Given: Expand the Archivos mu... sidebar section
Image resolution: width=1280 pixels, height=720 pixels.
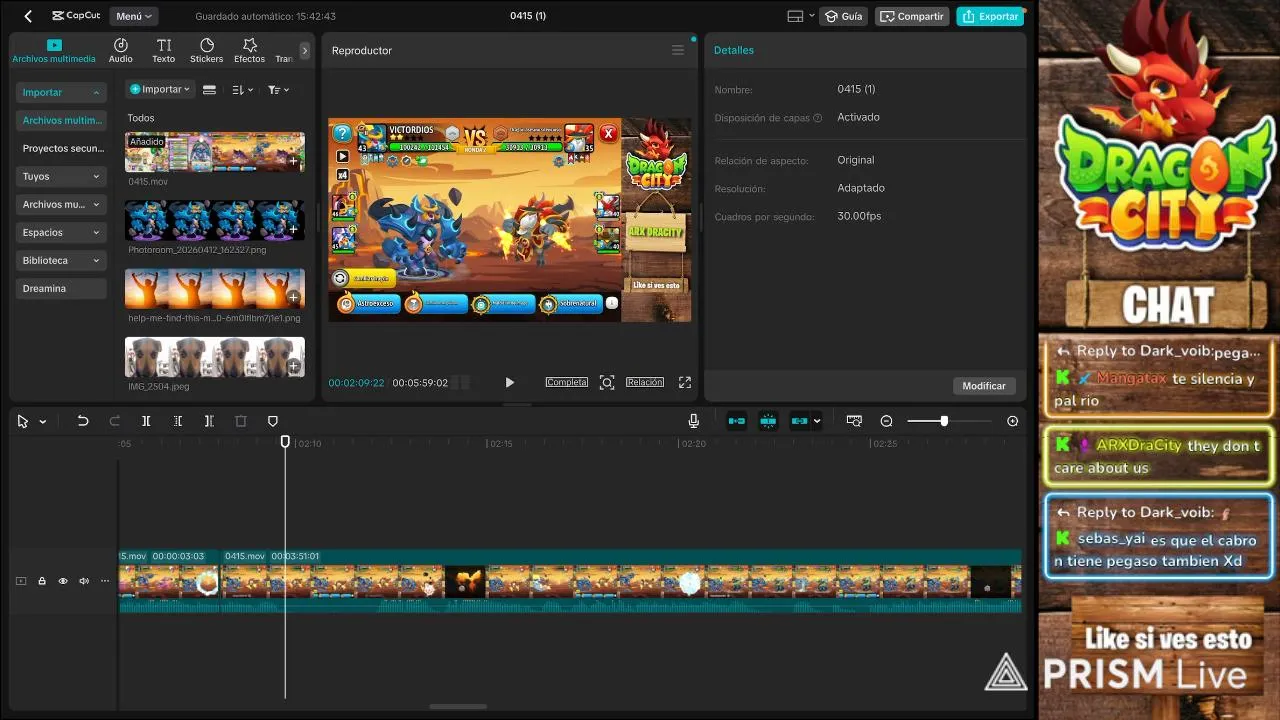Looking at the screenshot, I should [x=61, y=204].
